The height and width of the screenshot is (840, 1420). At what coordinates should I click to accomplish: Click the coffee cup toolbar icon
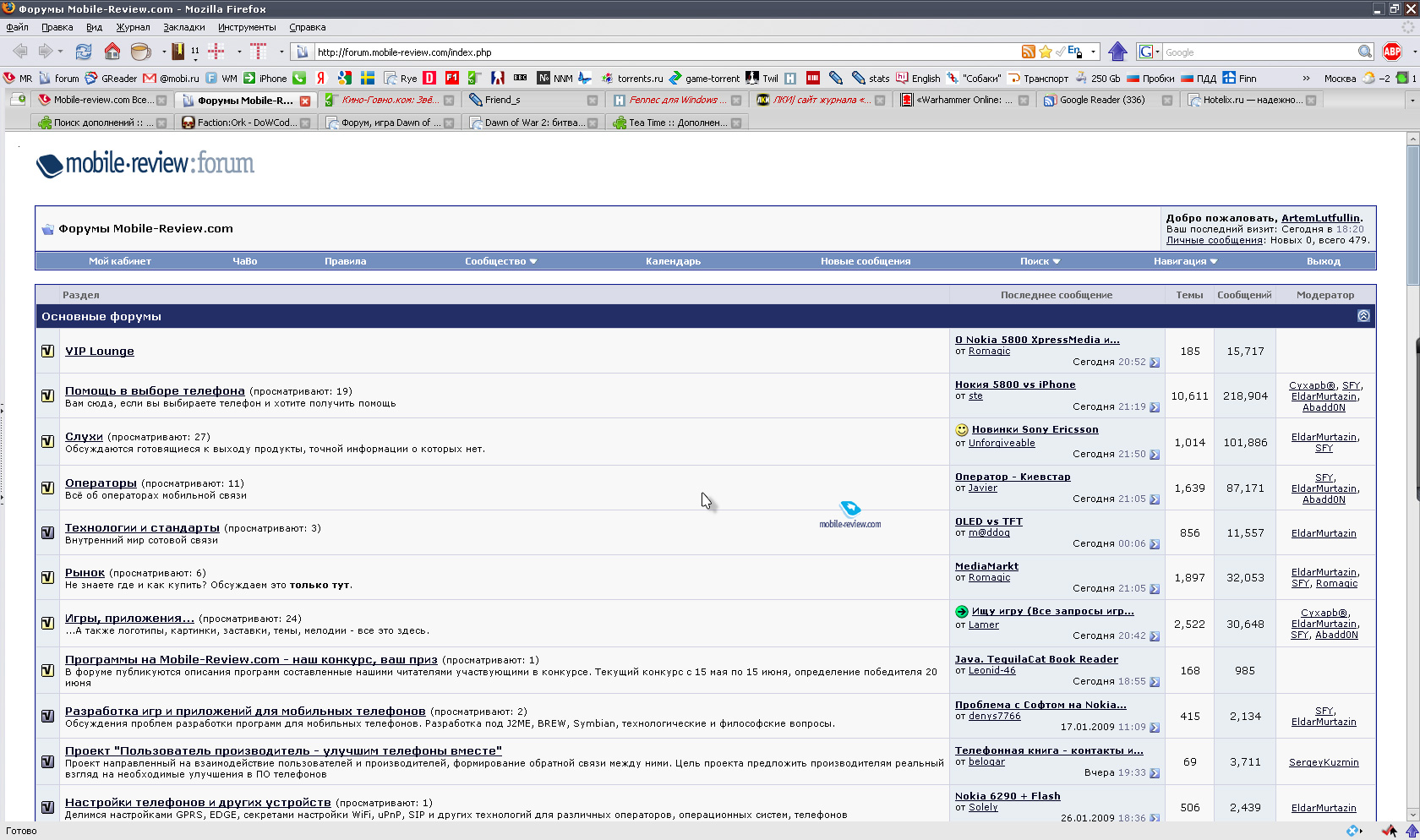pos(141,52)
